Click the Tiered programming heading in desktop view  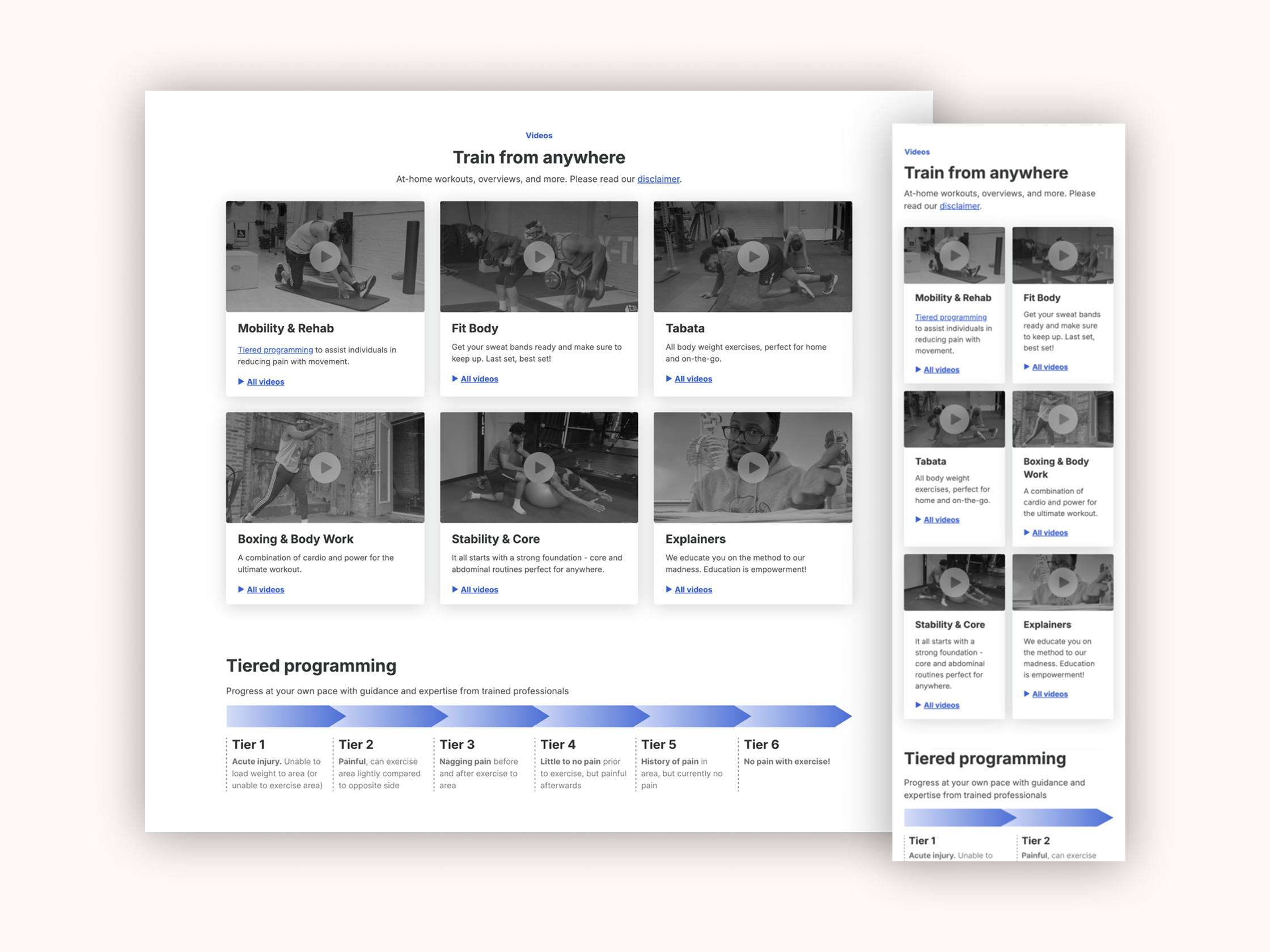(311, 666)
